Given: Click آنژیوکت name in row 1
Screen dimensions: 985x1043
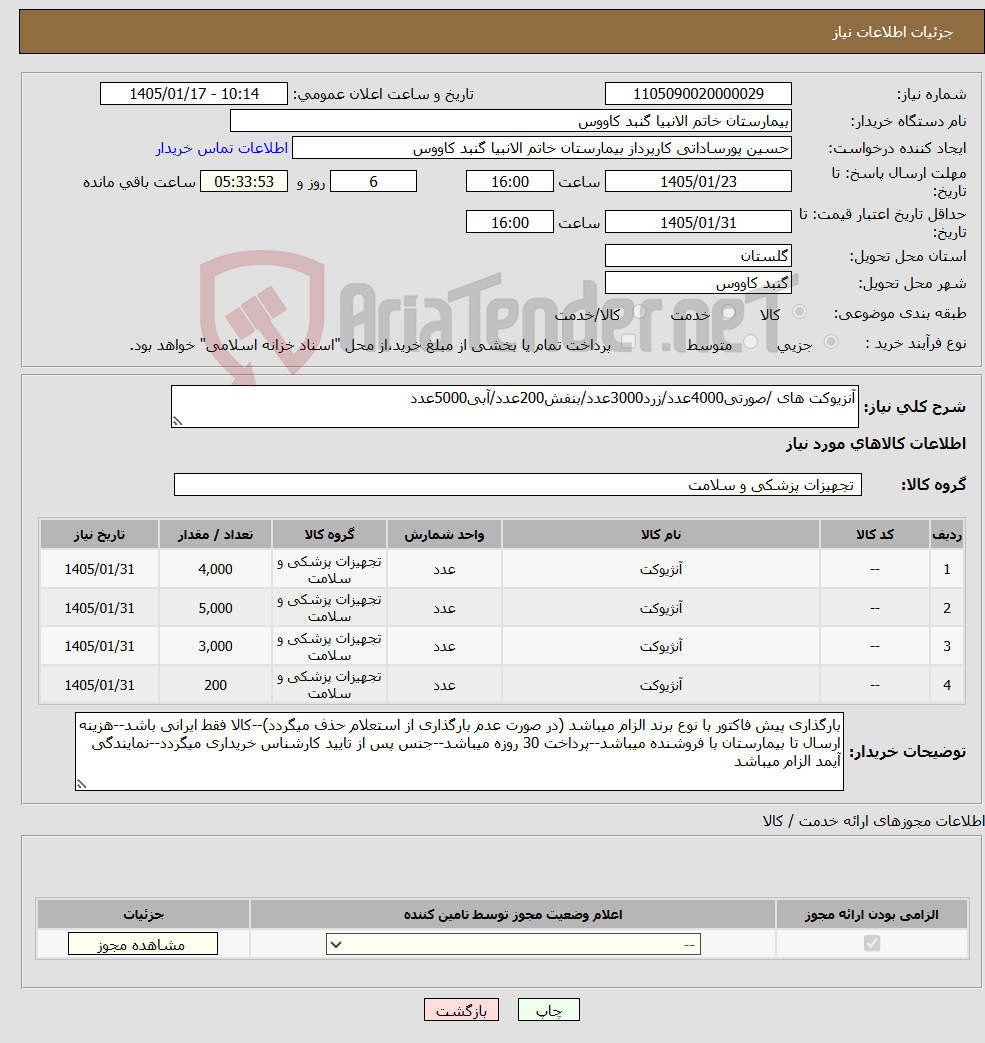Looking at the screenshot, I should pyautogui.click(x=660, y=569).
